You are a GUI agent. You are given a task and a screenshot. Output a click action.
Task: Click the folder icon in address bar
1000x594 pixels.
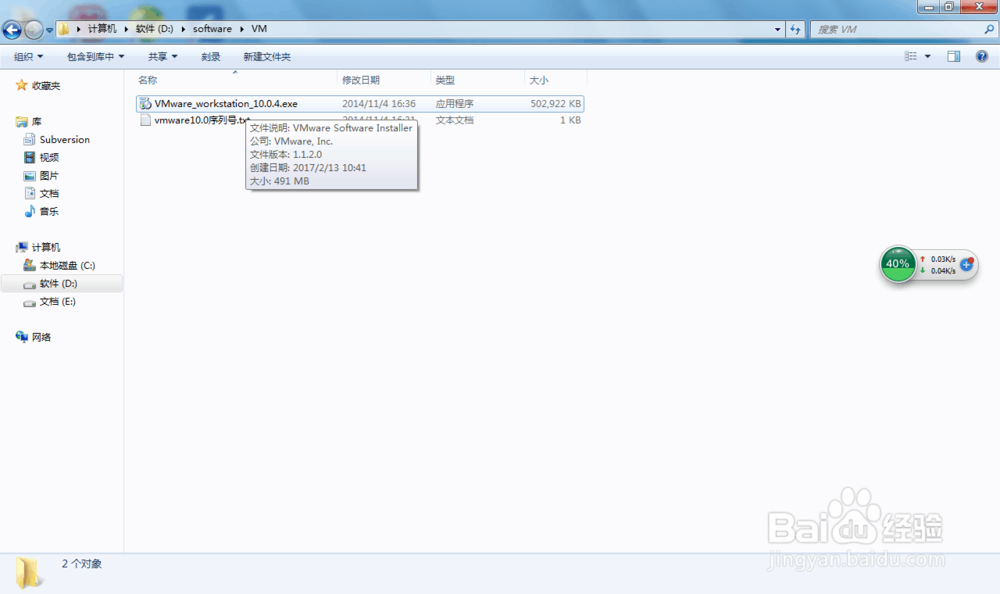(x=64, y=29)
